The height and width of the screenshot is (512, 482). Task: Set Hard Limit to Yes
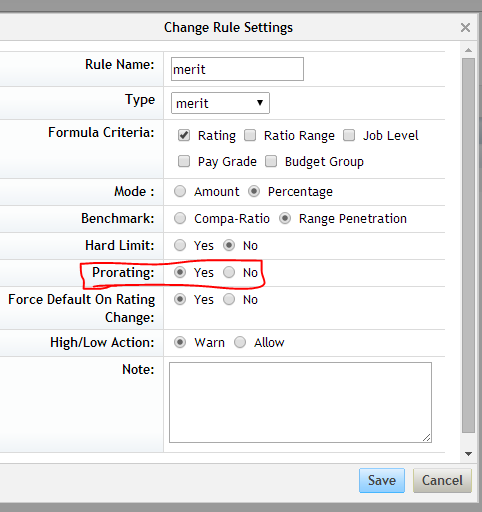point(180,245)
